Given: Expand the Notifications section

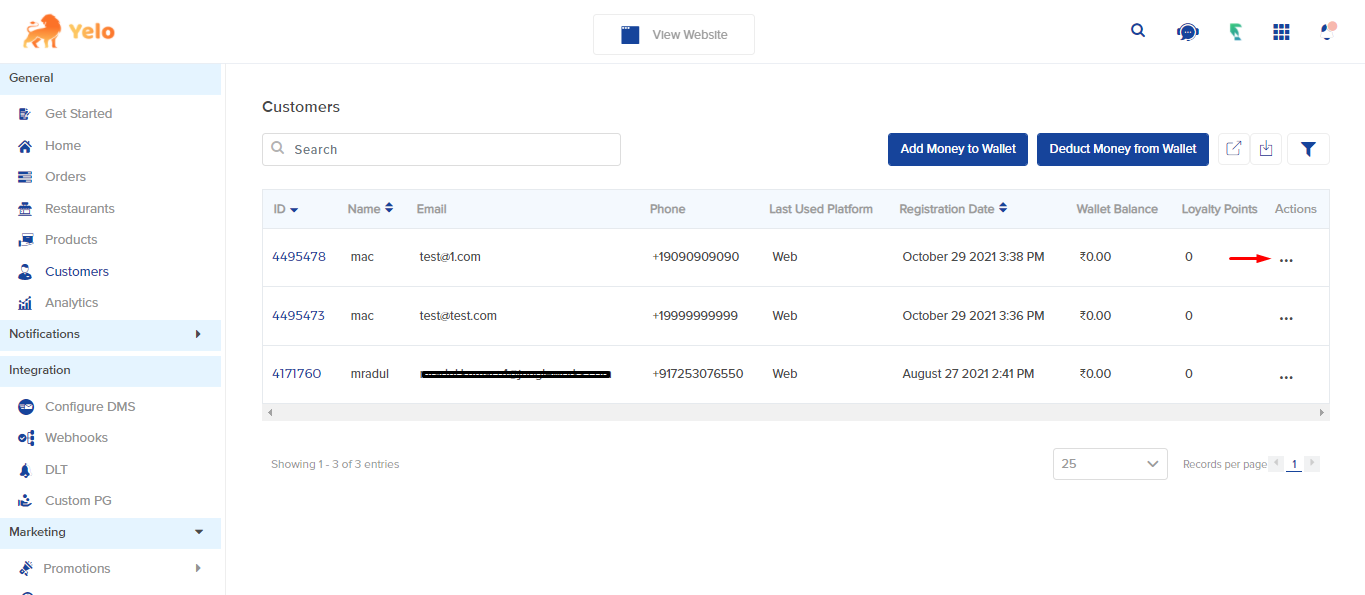Looking at the screenshot, I should [x=110, y=334].
